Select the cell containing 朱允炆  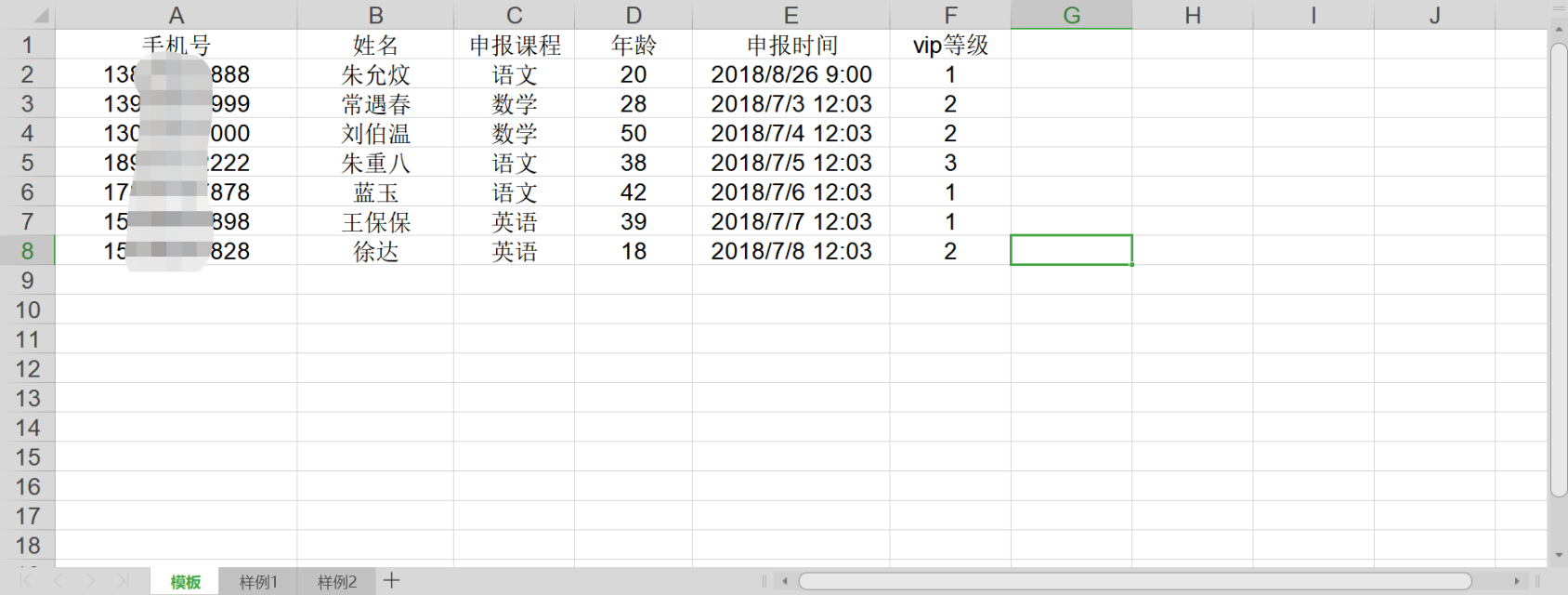click(x=375, y=74)
